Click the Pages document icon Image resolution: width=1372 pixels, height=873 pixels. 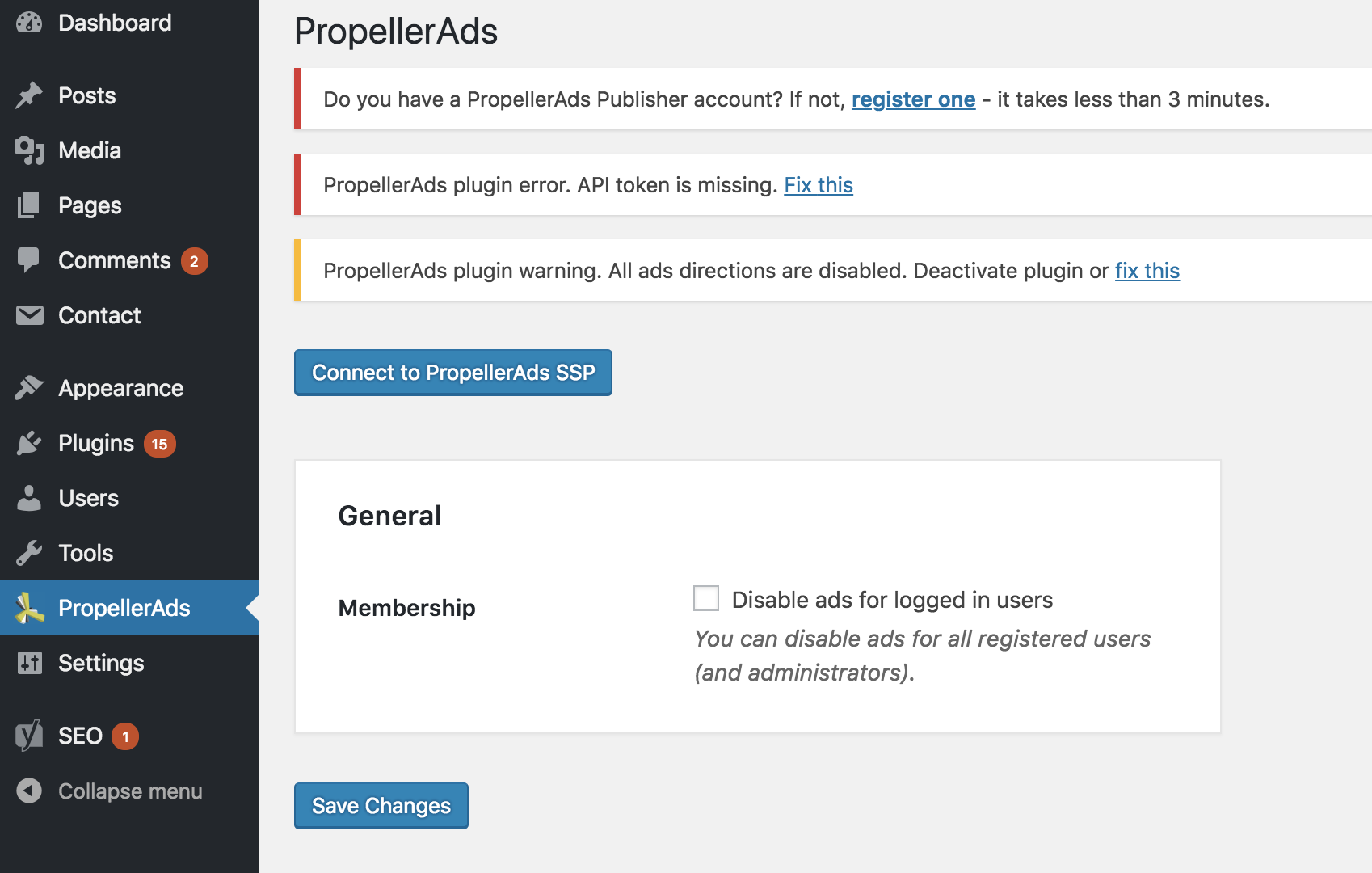coord(29,205)
